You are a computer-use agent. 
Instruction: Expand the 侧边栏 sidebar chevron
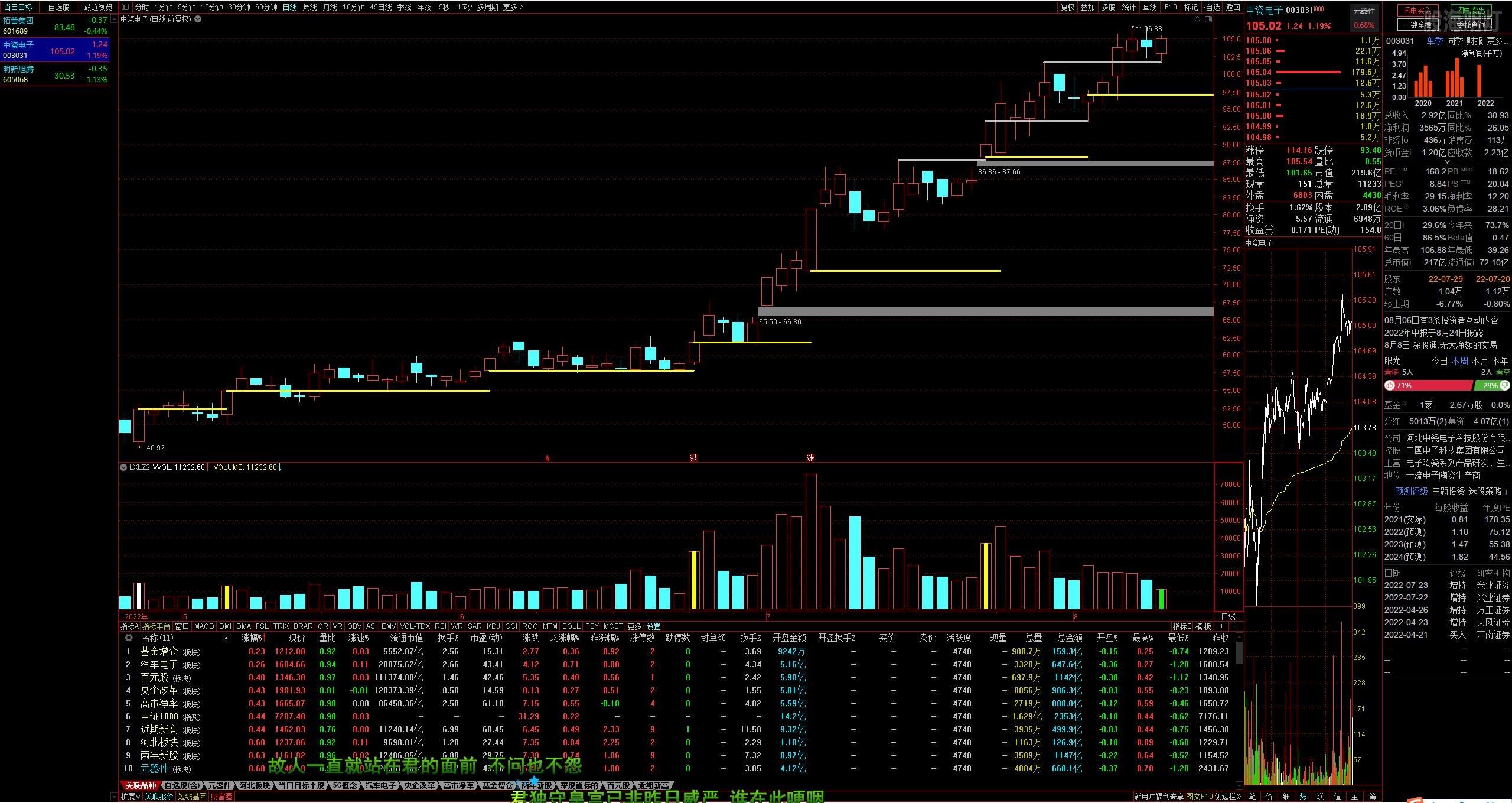(x=1228, y=797)
